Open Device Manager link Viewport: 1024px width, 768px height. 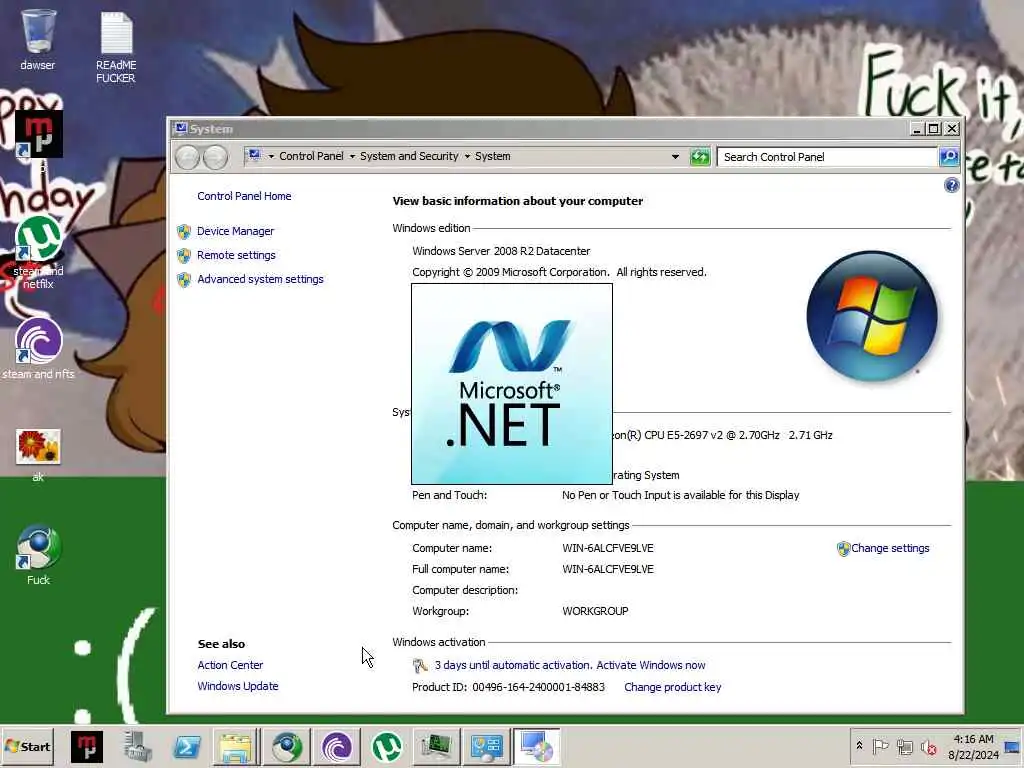pos(236,231)
